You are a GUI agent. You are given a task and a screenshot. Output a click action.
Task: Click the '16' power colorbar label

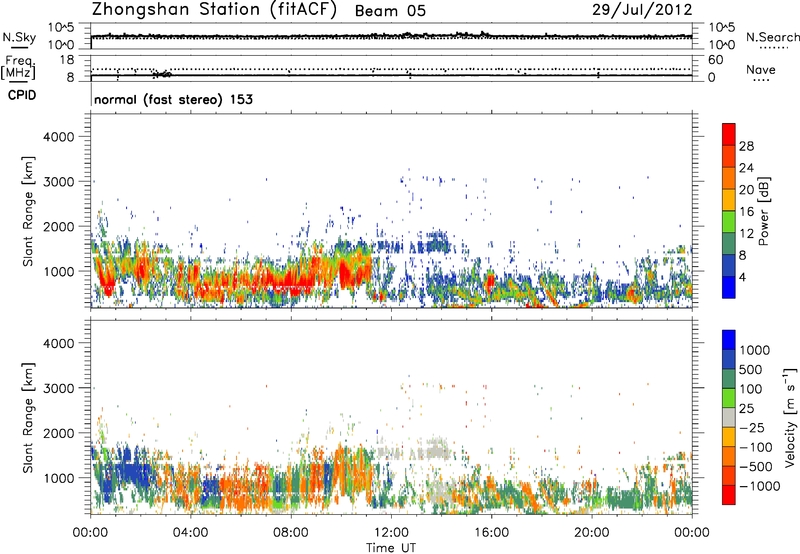point(746,212)
